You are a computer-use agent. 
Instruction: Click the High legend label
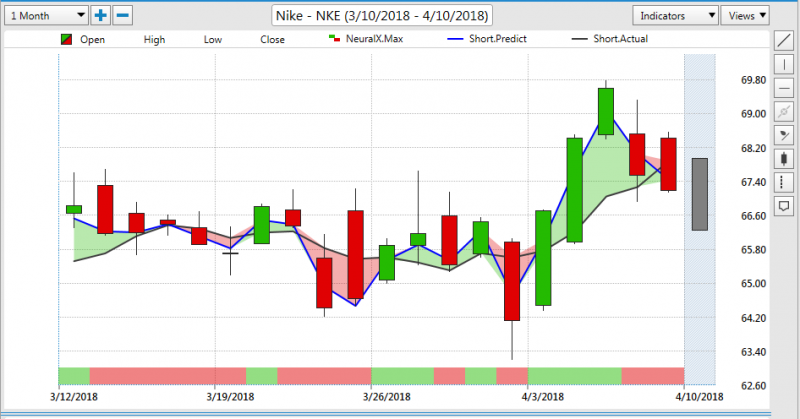(x=155, y=39)
